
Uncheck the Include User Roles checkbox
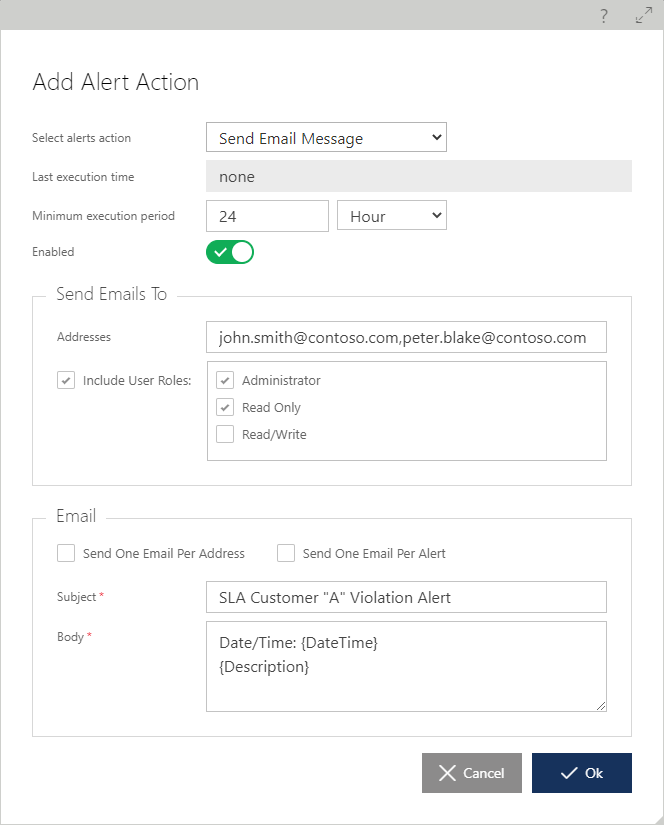point(66,380)
